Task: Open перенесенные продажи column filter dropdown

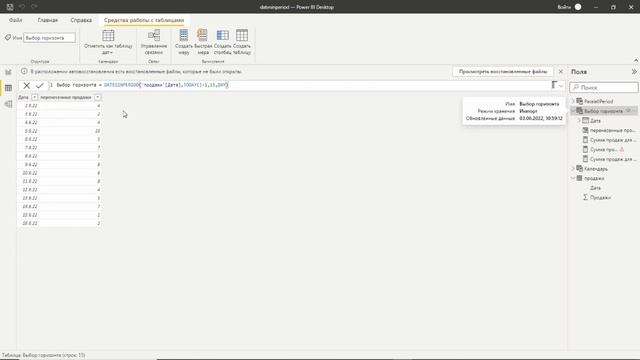Action: (x=98, y=97)
